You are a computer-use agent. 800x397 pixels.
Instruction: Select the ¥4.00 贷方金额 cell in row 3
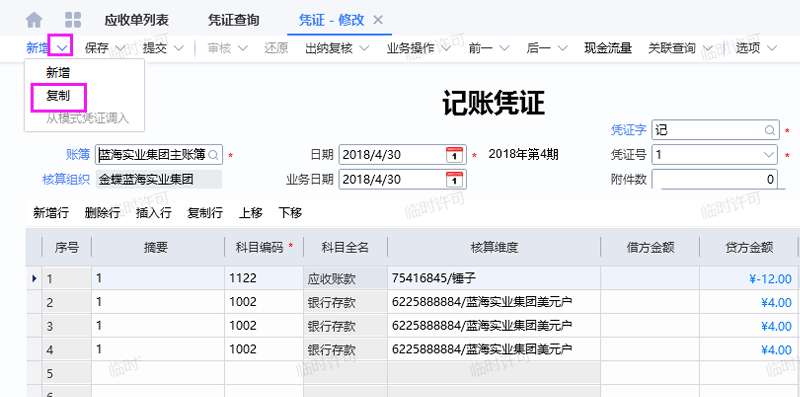click(747, 326)
